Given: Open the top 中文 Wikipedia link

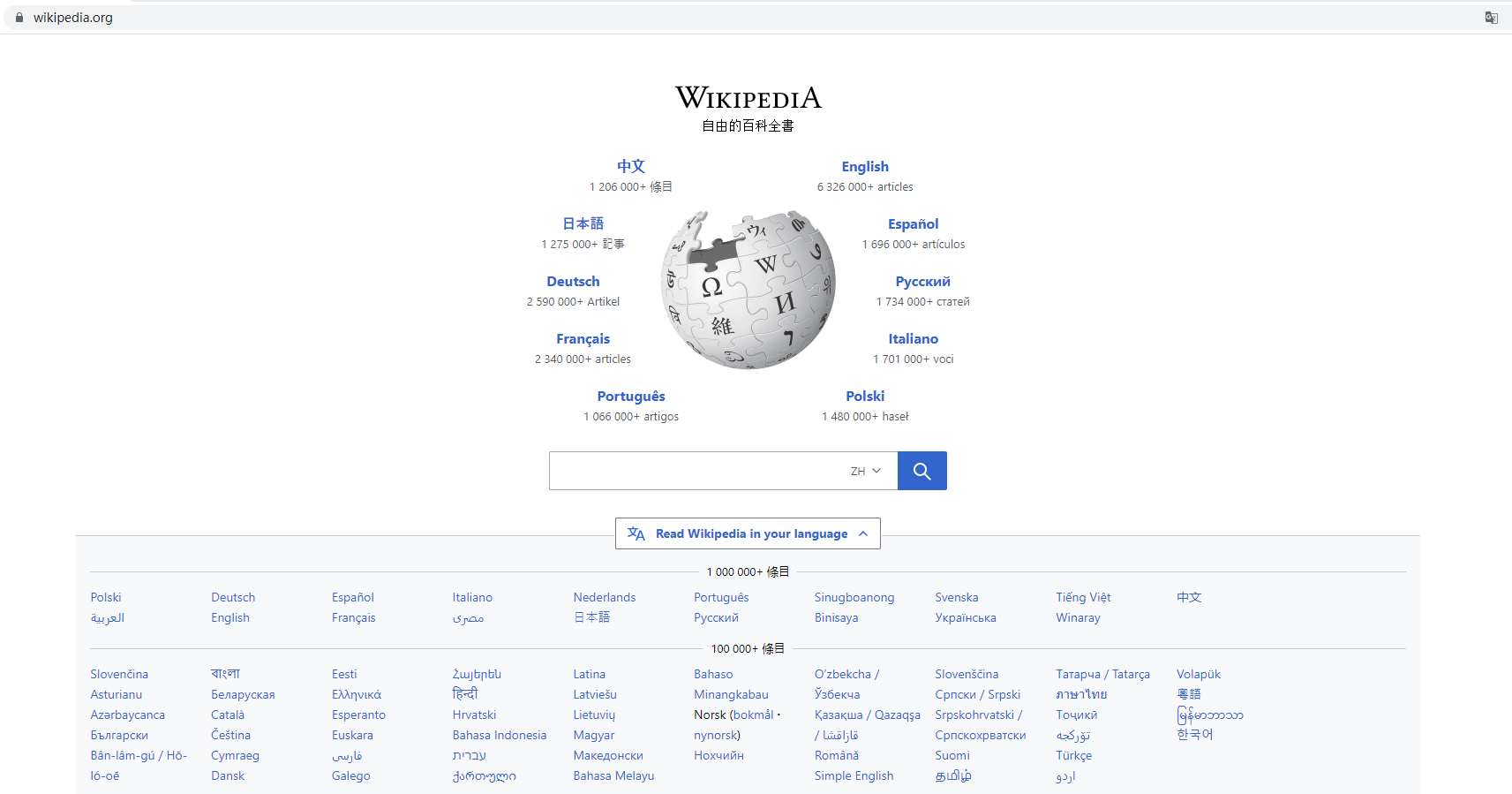Looking at the screenshot, I should [x=631, y=166].
